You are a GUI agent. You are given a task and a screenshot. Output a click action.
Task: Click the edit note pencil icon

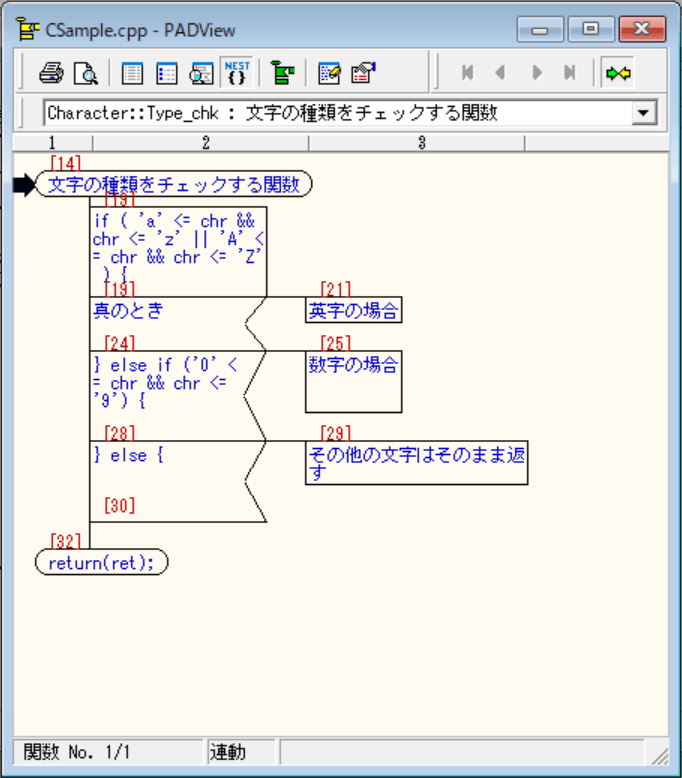(329, 73)
